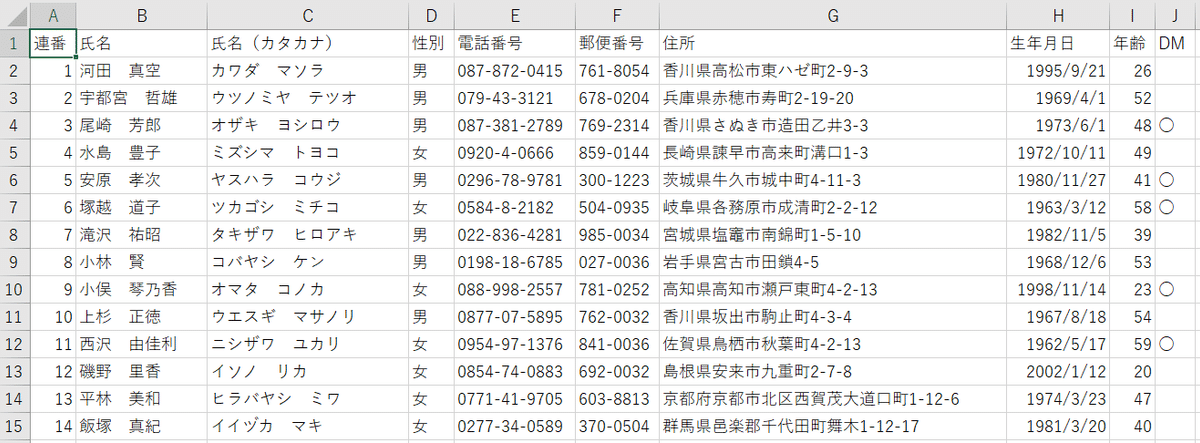Select address 岩手県宮古市田鎖4-5
This screenshot has height=443, width=1200.
(x=832, y=262)
